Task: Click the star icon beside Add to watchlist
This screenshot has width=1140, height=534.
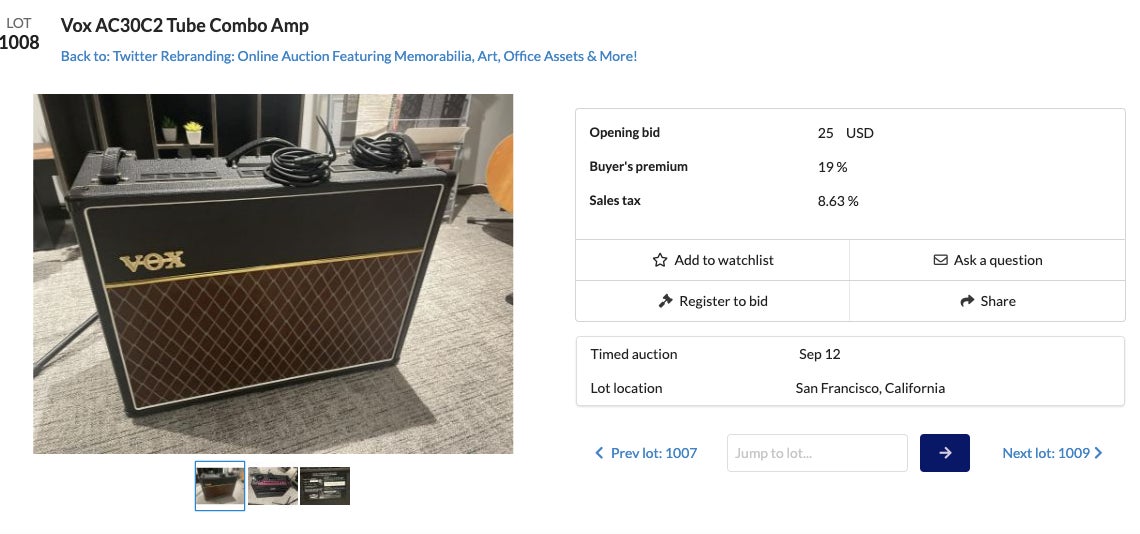Action: pos(660,260)
